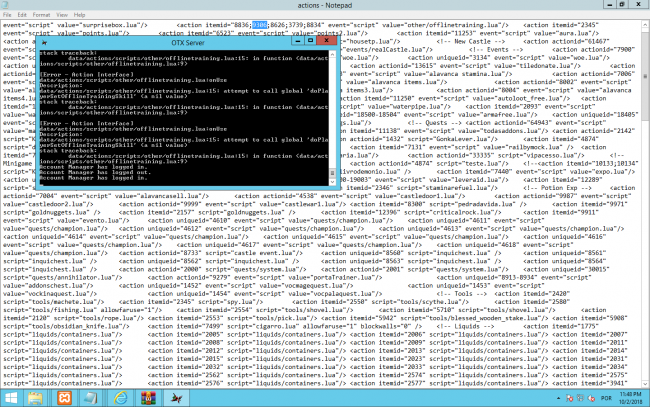Open the Format menu in Notepad
Viewport: 650px width, 407px height.
(x=41, y=15)
